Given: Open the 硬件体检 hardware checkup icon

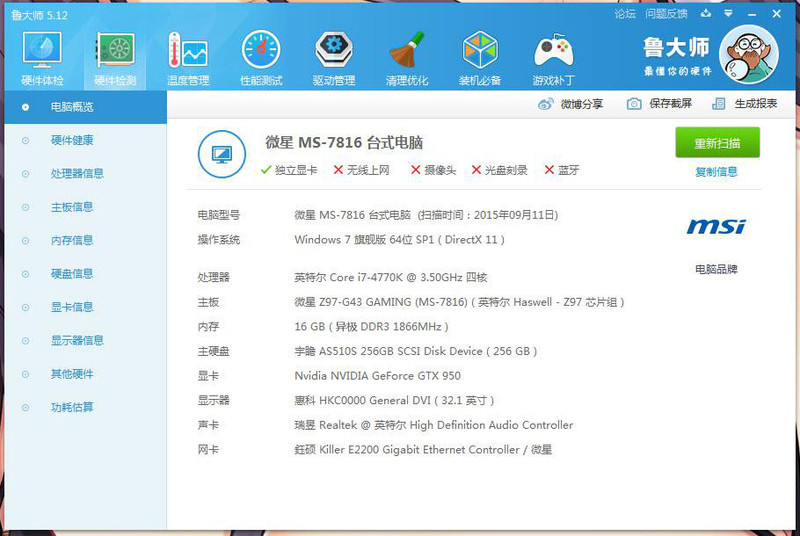Looking at the screenshot, I should click(42, 58).
